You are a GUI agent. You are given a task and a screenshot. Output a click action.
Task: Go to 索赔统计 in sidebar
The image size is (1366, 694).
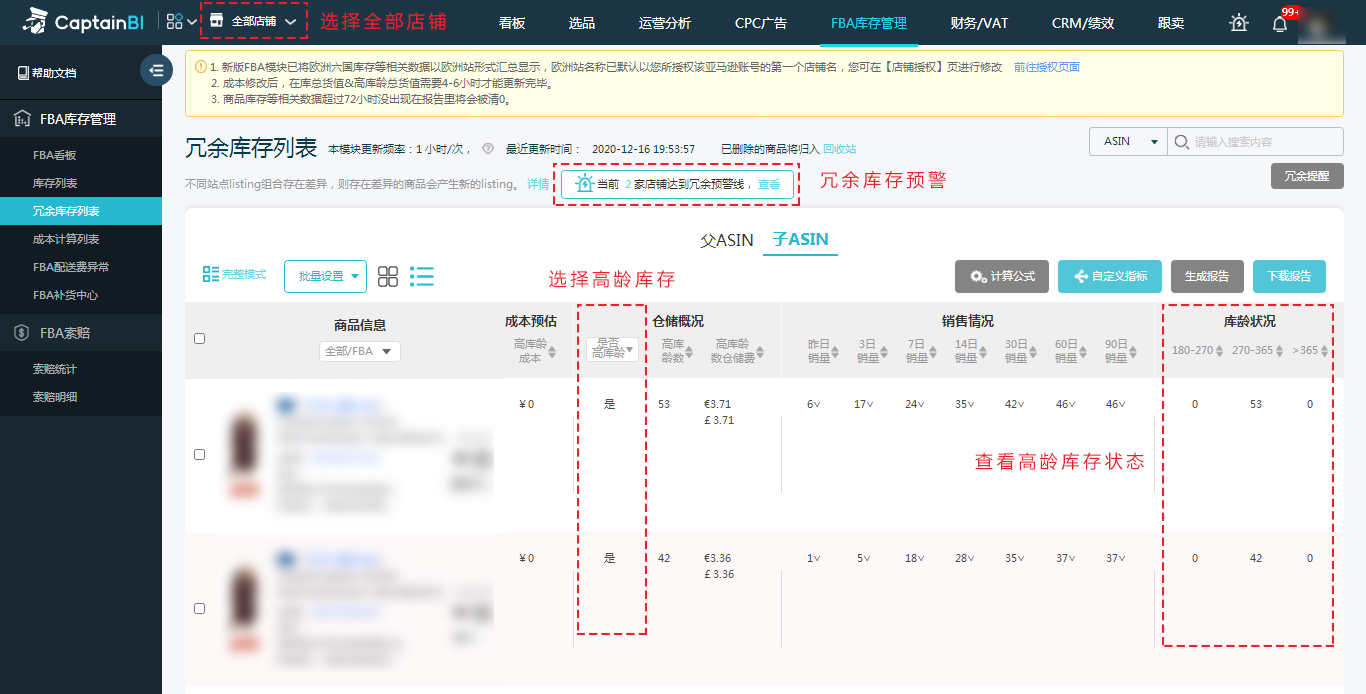pos(55,369)
